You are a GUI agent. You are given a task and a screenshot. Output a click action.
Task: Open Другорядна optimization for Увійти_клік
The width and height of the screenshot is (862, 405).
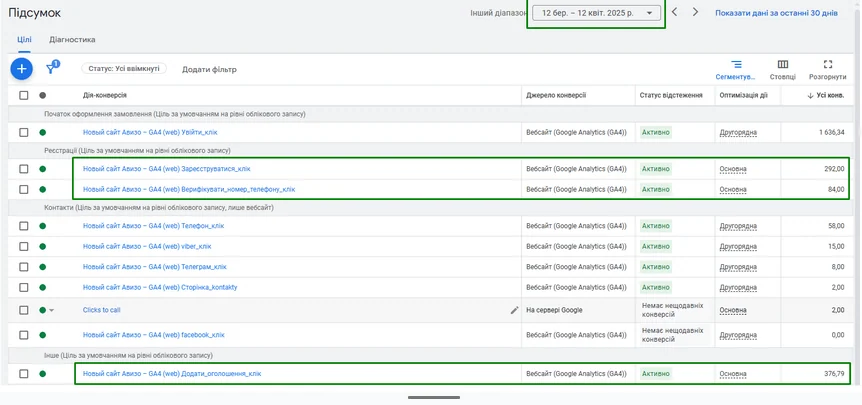pyautogui.click(x=738, y=132)
